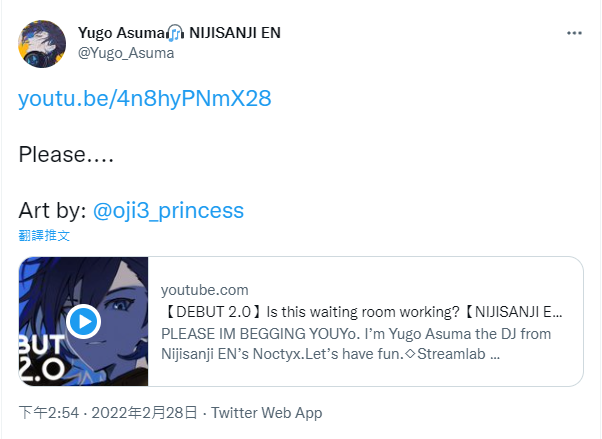Play the video via blue play button

click(x=83, y=321)
